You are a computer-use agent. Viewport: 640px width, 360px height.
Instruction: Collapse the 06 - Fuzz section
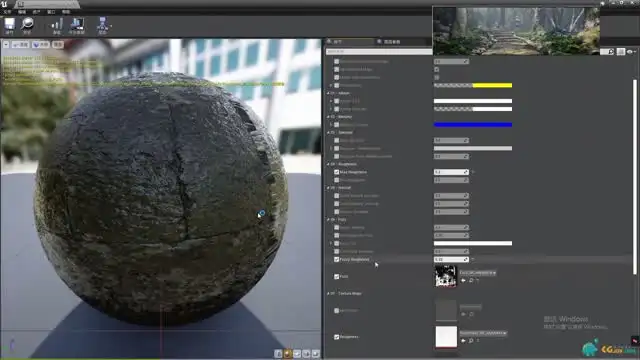(328, 220)
